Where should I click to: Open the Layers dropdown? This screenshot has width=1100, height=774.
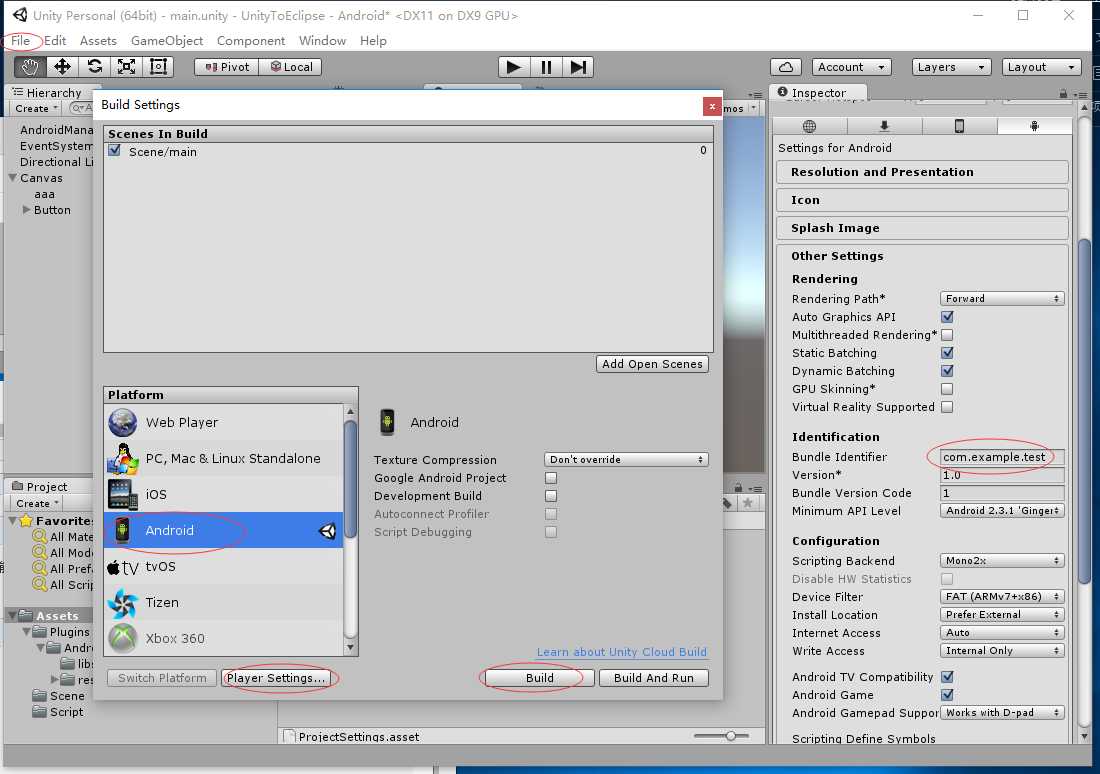tap(951, 67)
